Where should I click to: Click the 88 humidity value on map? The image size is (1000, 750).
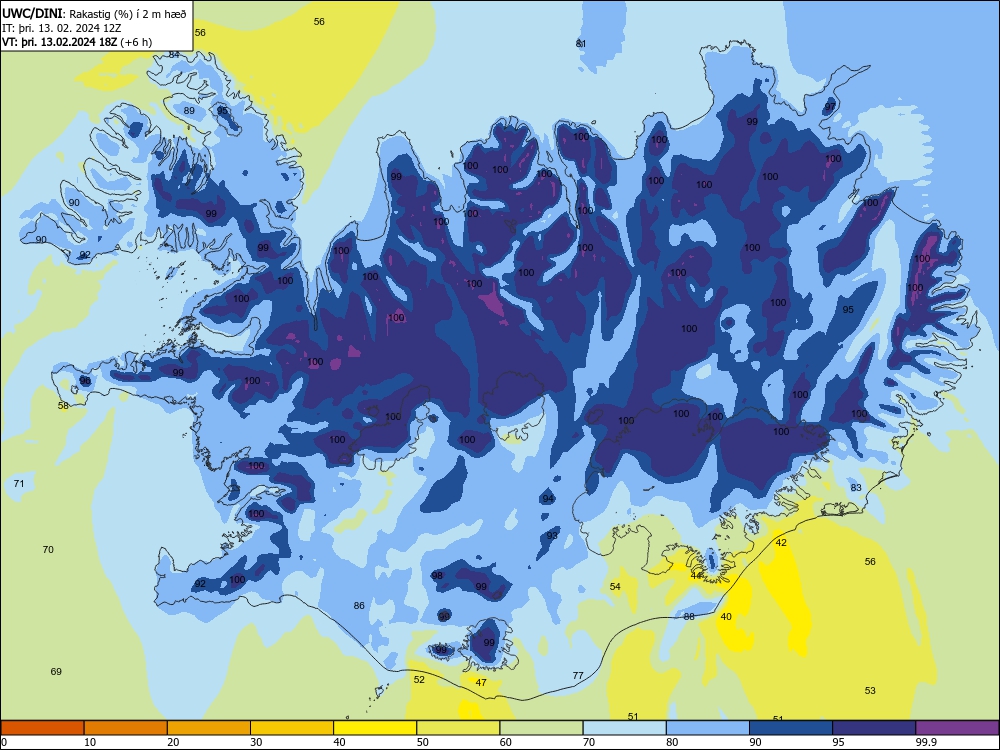[x=689, y=616]
